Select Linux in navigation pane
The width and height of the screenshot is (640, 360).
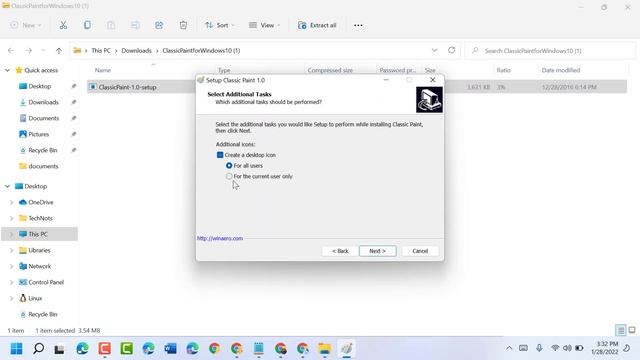coord(35,298)
